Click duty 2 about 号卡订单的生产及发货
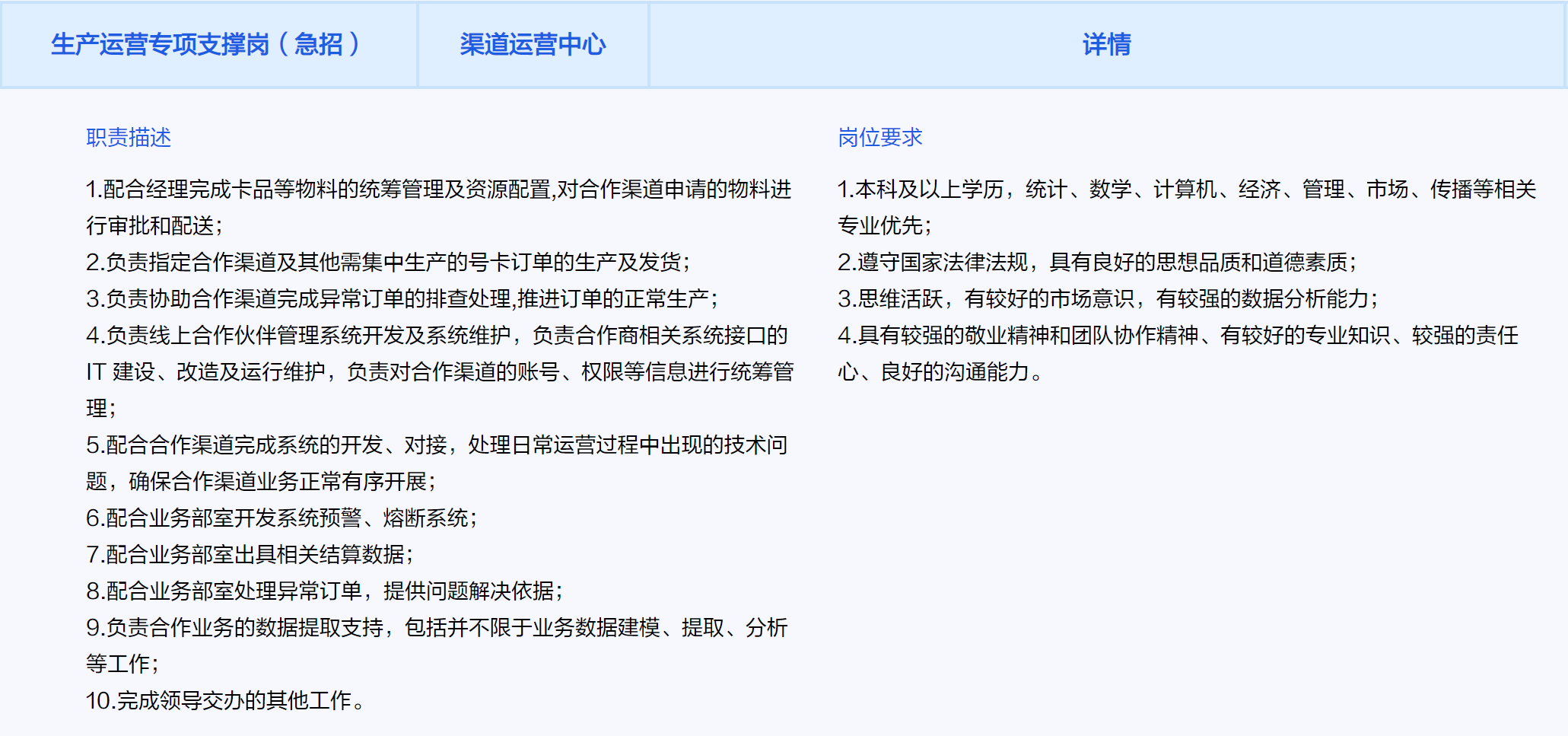 coord(389,263)
